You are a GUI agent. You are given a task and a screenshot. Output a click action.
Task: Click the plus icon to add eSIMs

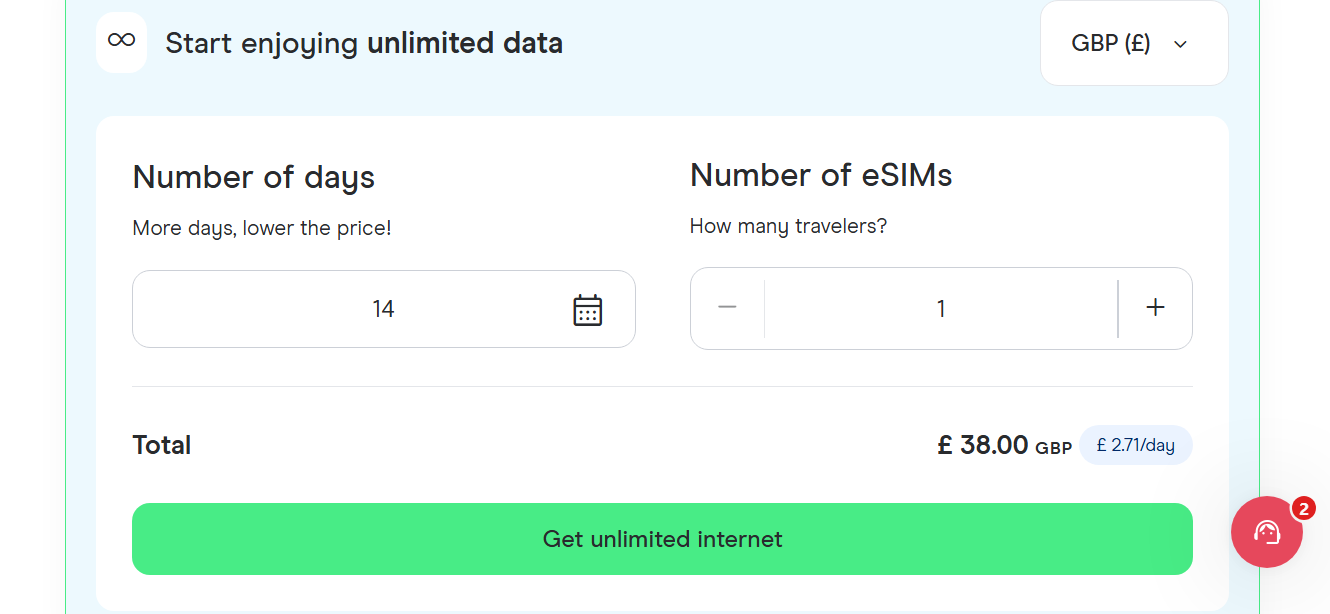[1155, 308]
